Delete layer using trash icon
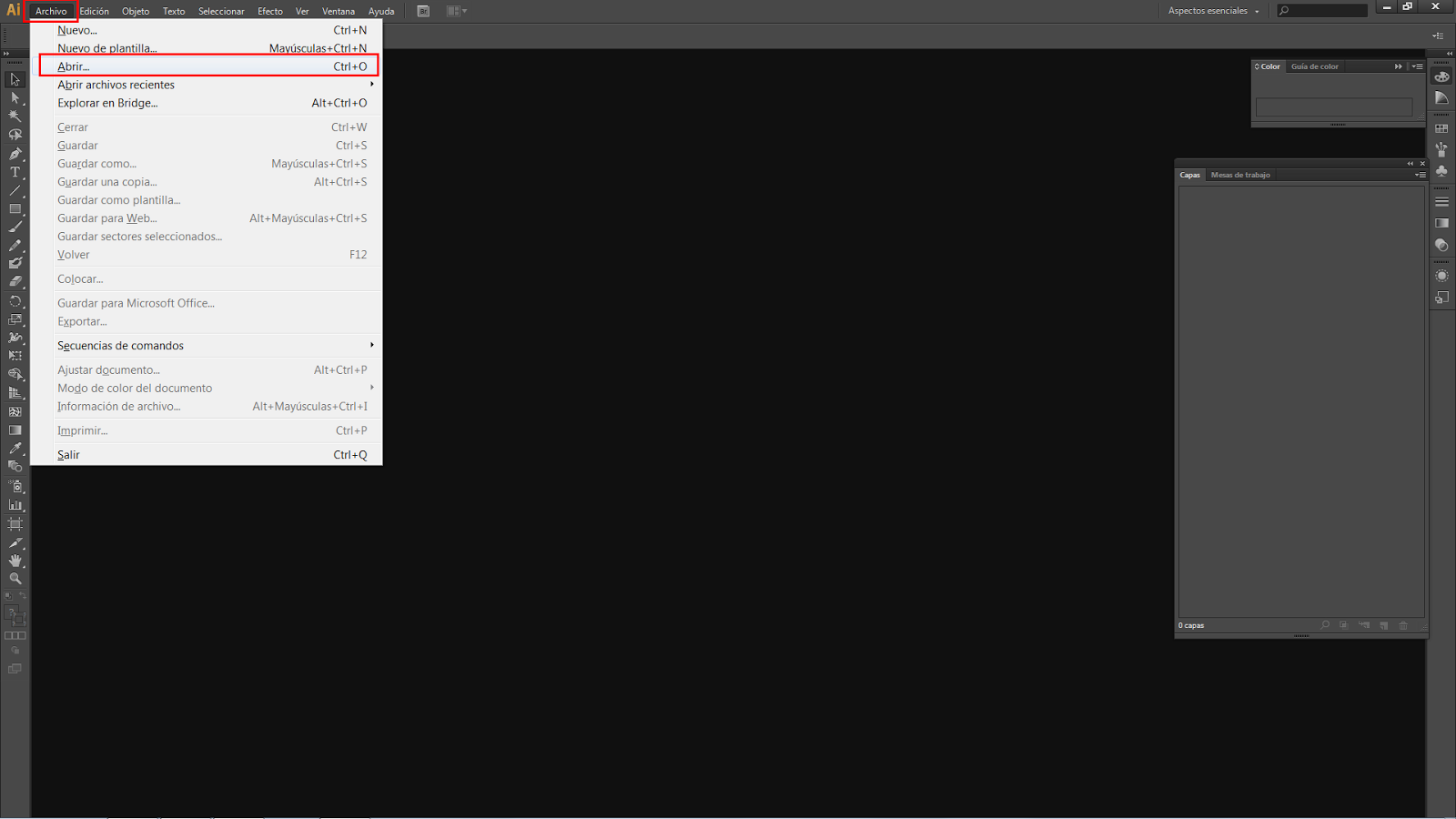 click(1404, 625)
